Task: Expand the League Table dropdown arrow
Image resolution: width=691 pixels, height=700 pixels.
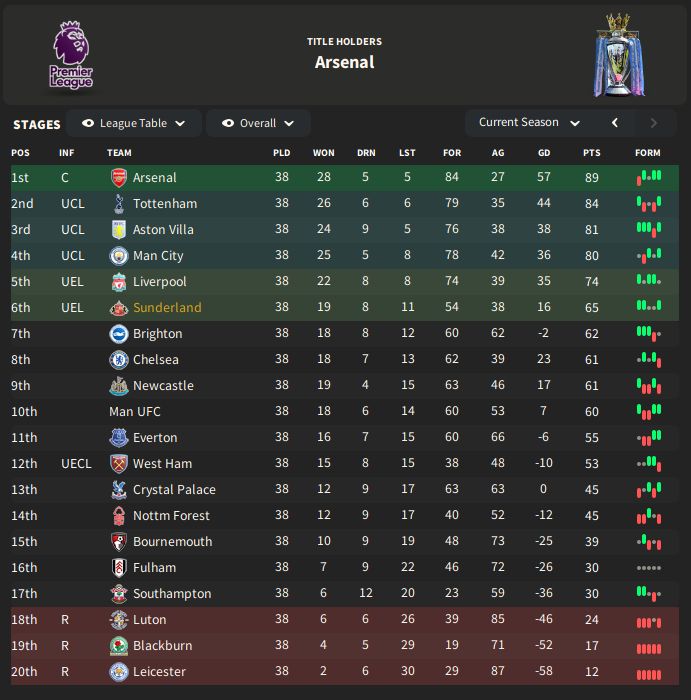Action: [180, 124]
